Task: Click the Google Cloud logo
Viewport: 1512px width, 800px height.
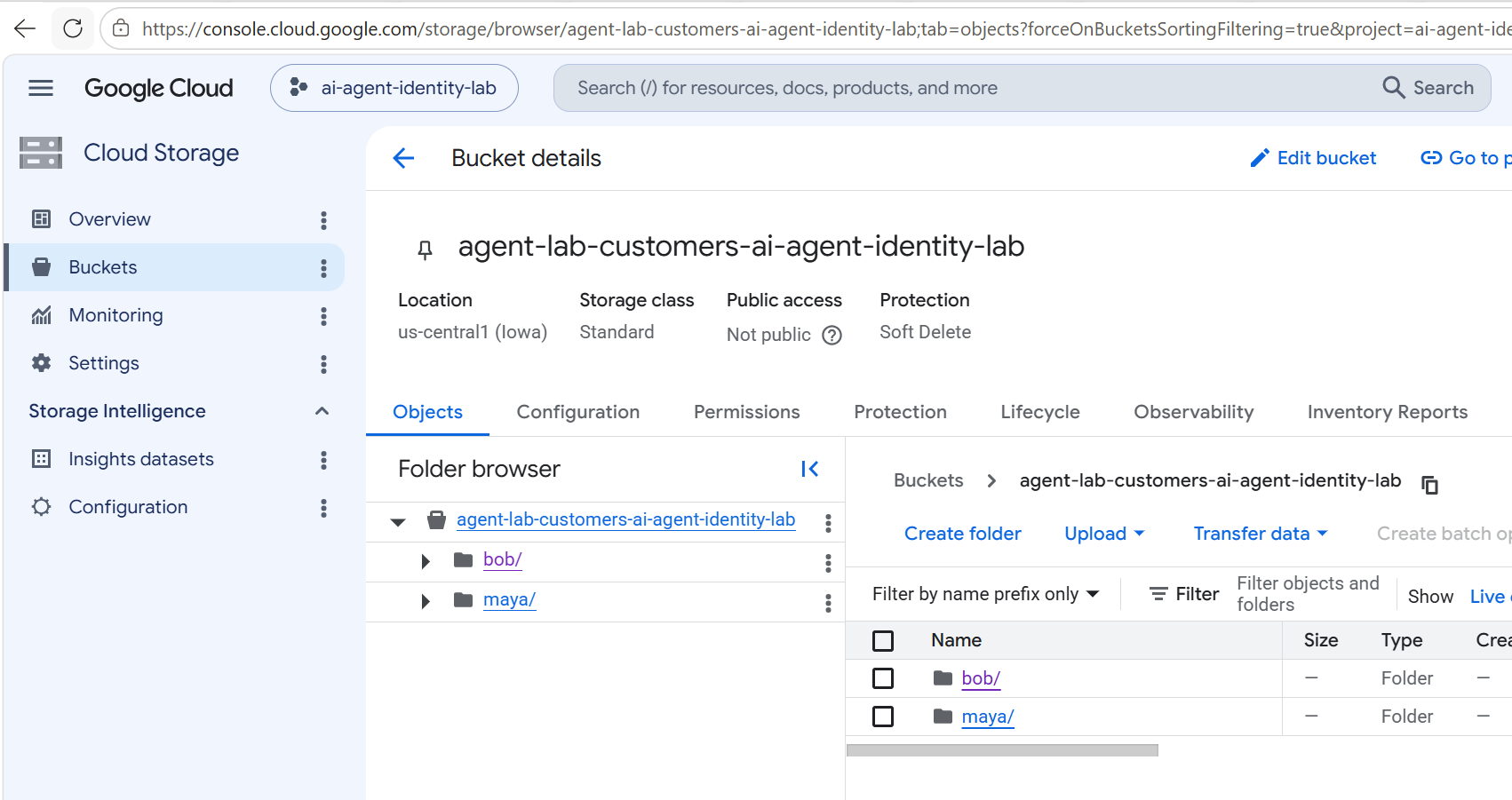Action: coord(159,88)
